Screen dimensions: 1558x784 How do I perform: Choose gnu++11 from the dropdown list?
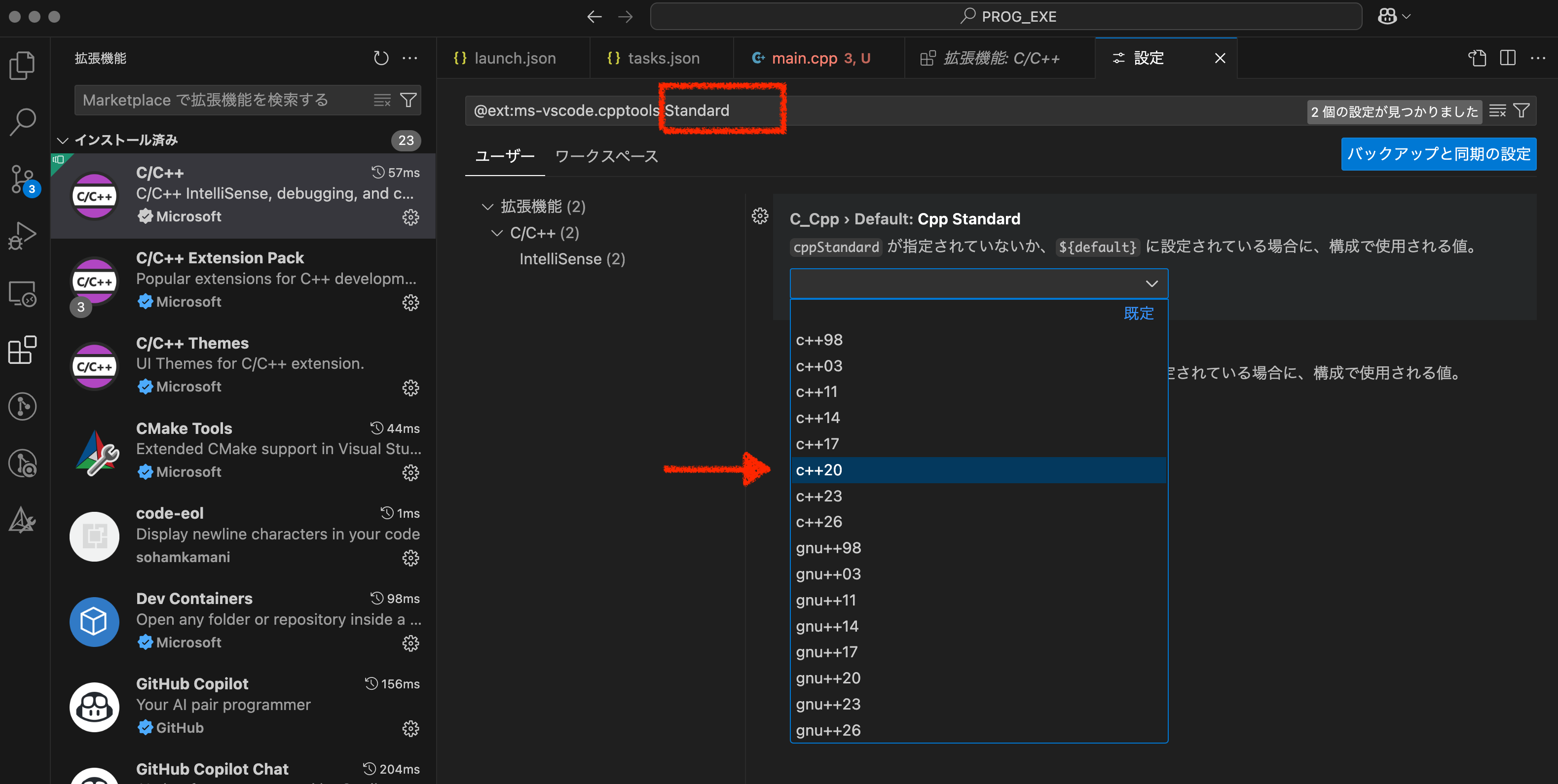979,600
